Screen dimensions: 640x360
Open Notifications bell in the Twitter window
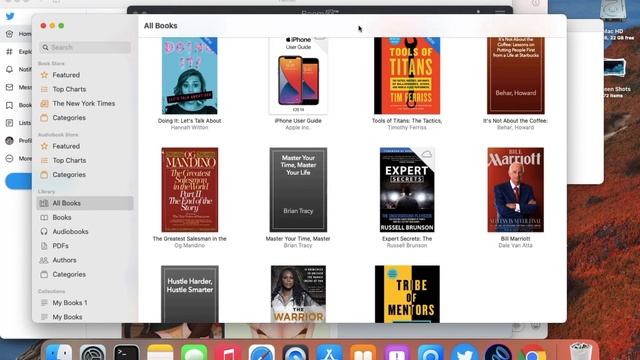[18, 69]
